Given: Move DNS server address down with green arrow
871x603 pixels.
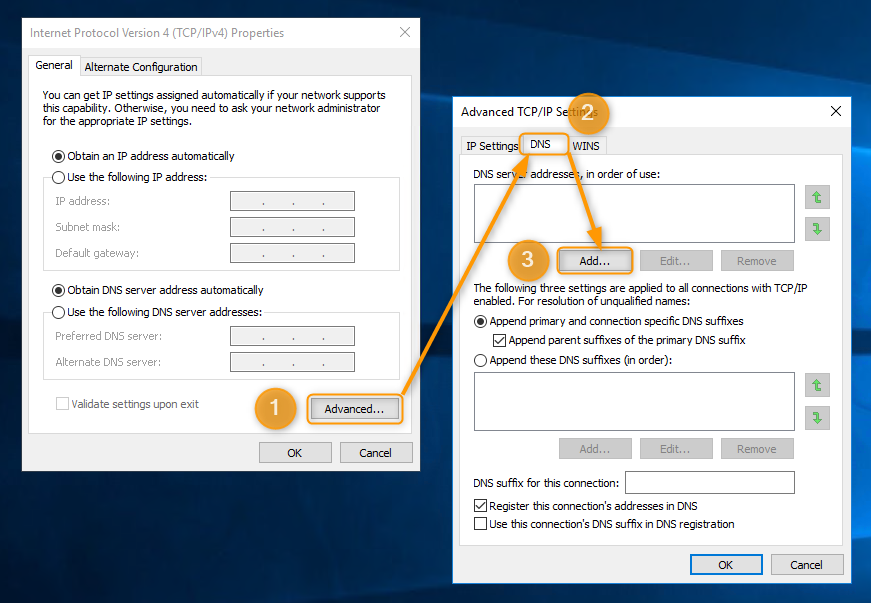Looking at the screenshot, I should [817, 229].
